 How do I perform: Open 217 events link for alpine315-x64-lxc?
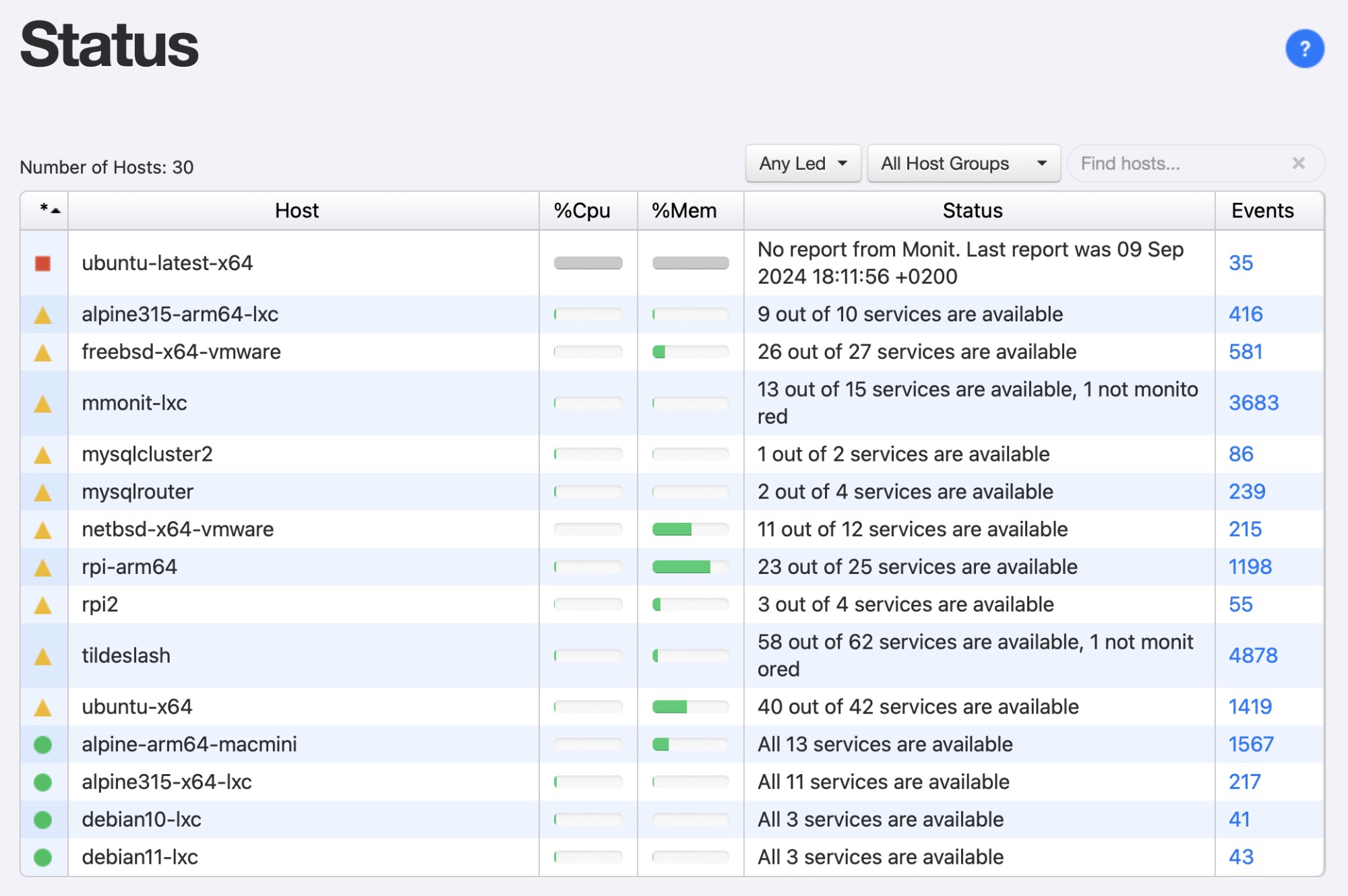[x=1244, y=782]
